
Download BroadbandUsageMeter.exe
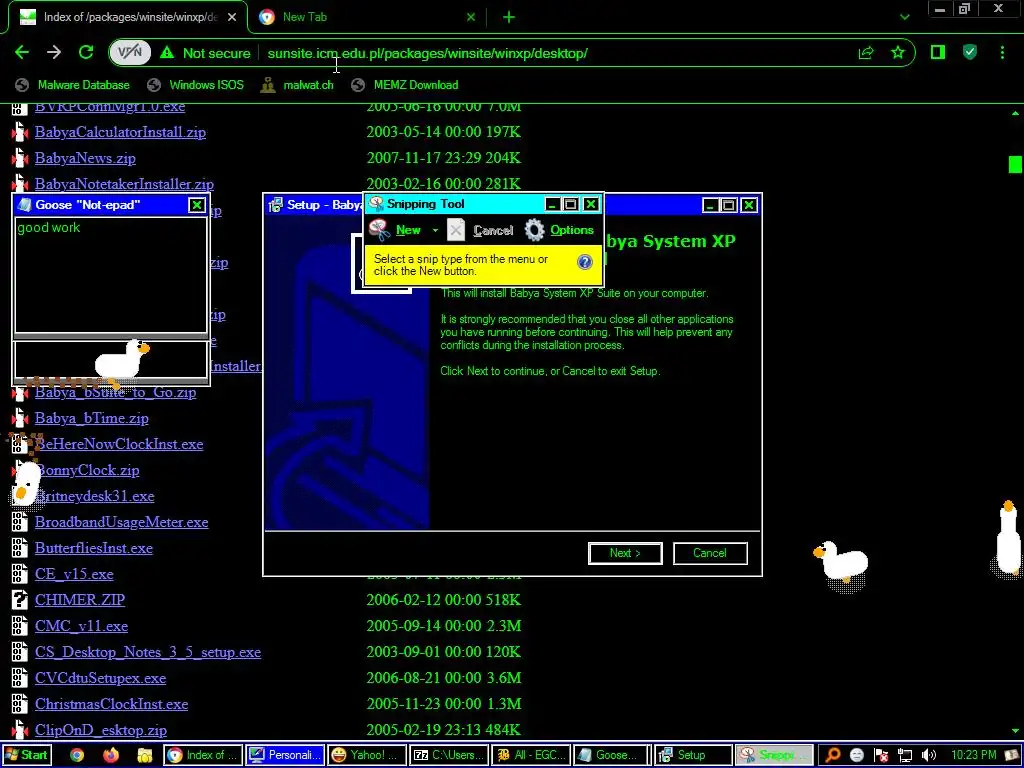(x=121, y=522)
